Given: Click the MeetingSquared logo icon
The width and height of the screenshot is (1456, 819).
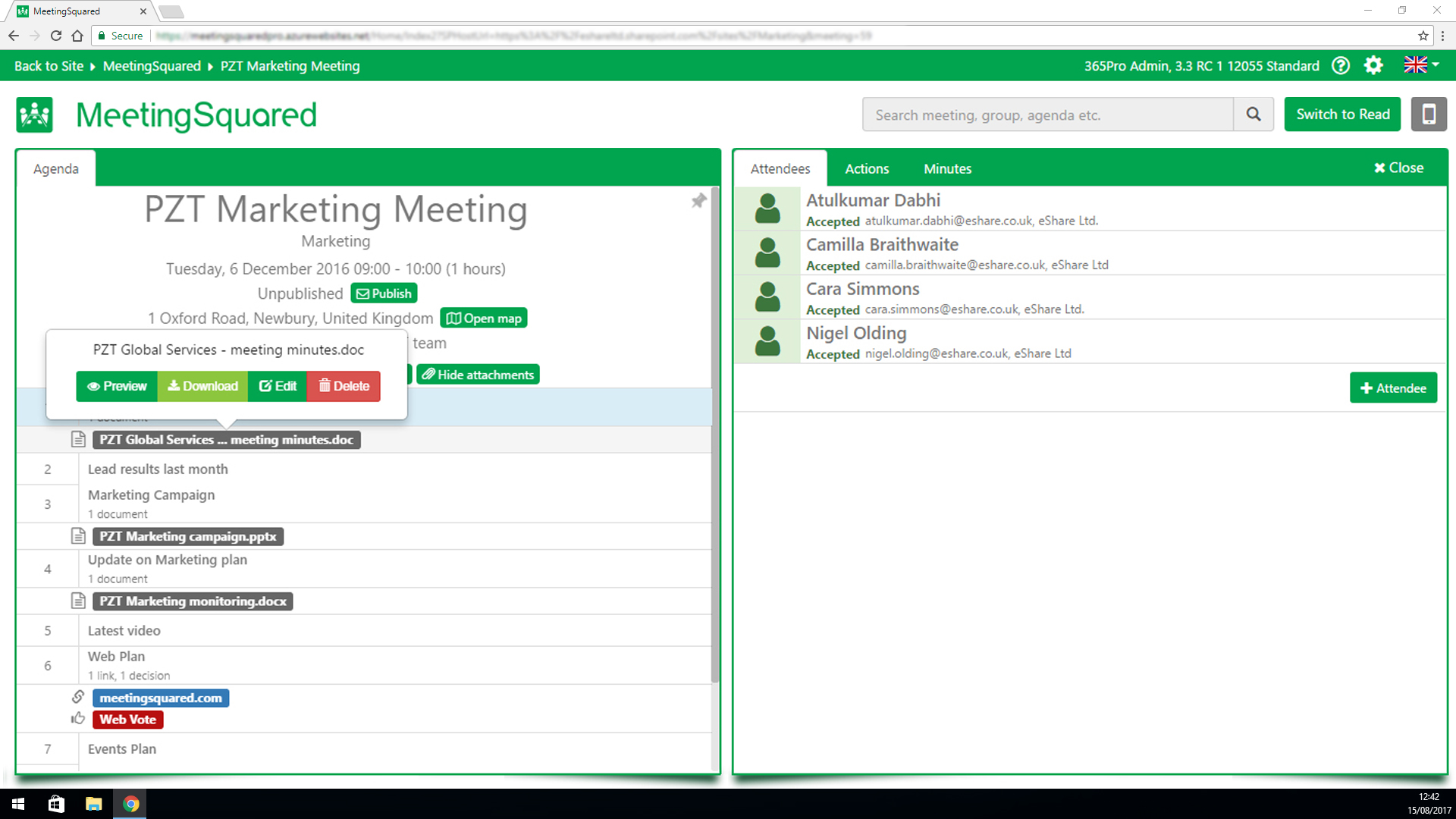Looking at the screenshot, I should (35, 115).
